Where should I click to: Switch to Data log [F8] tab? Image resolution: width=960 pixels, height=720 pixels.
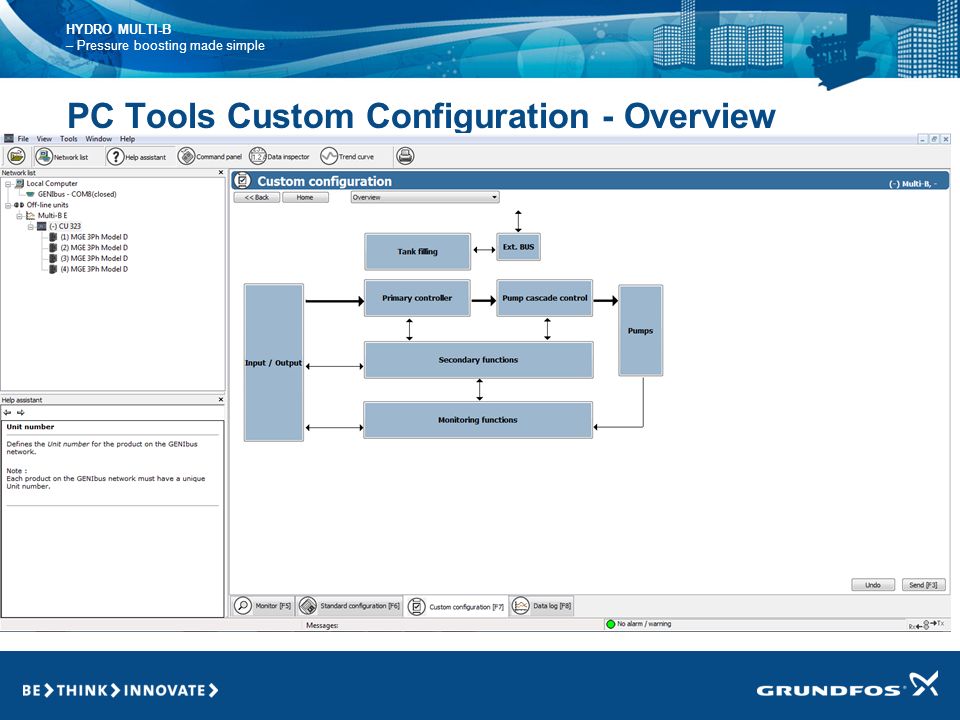(x=541, y=606)
